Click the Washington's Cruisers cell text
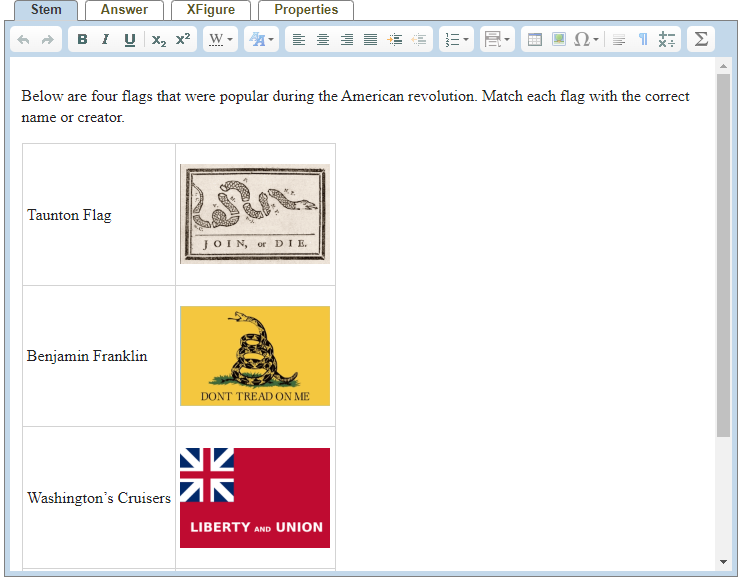 point(99,498)
